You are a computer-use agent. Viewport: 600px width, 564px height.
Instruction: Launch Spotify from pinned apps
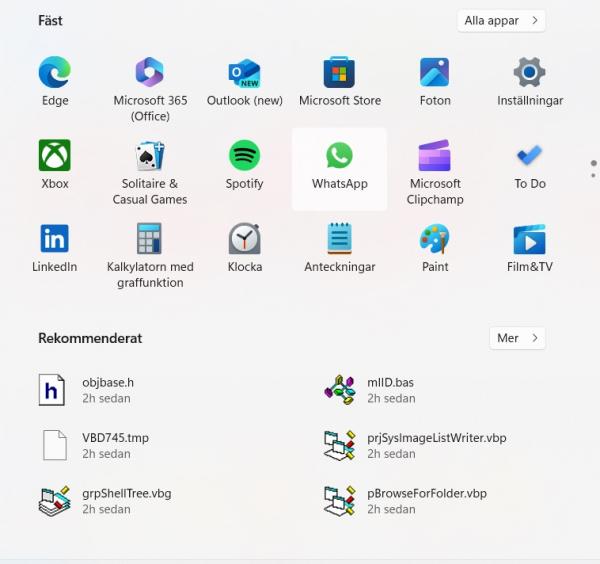tap(245, 155)
